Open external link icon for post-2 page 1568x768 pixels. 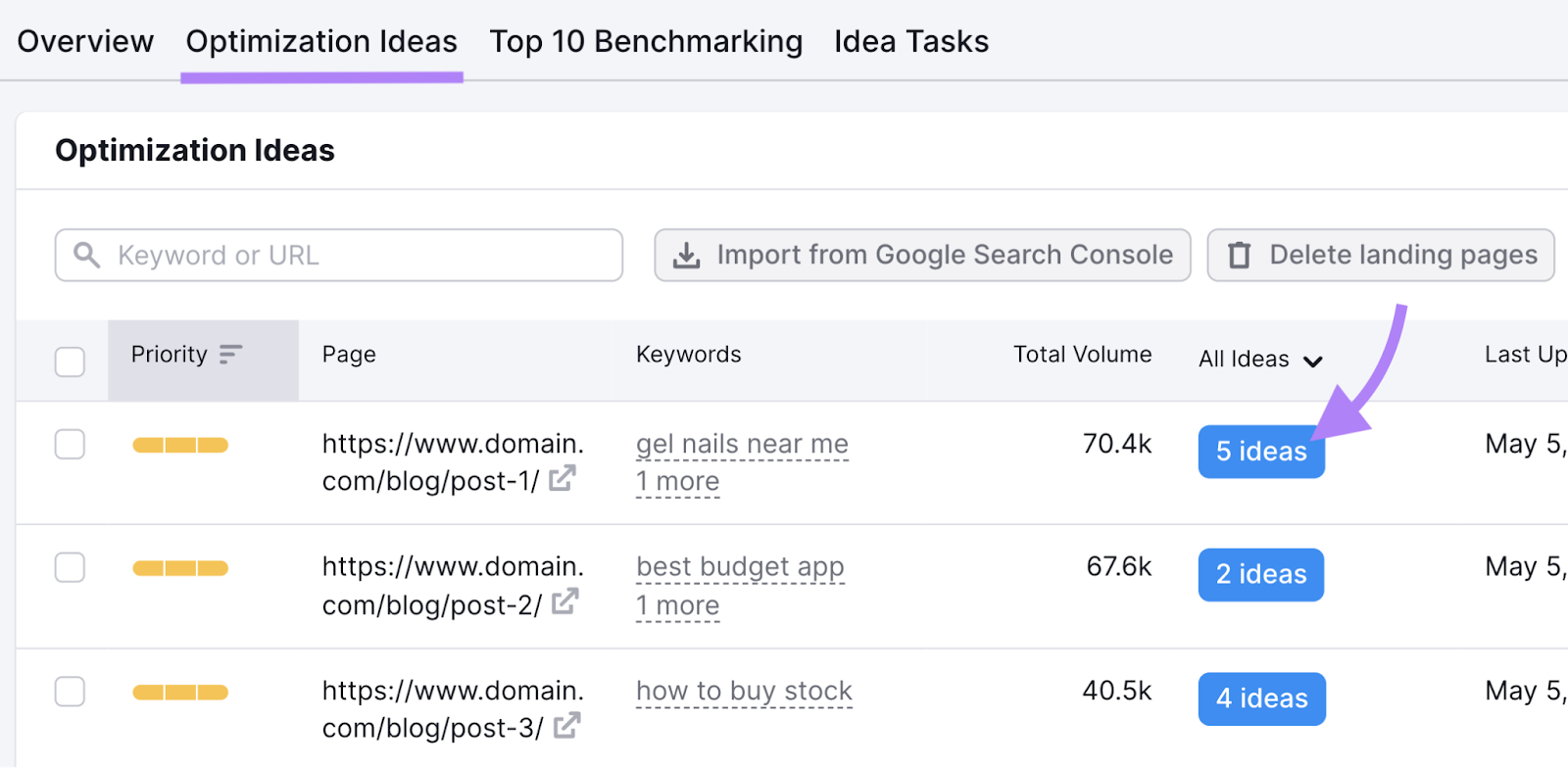[x=564, y=601]
